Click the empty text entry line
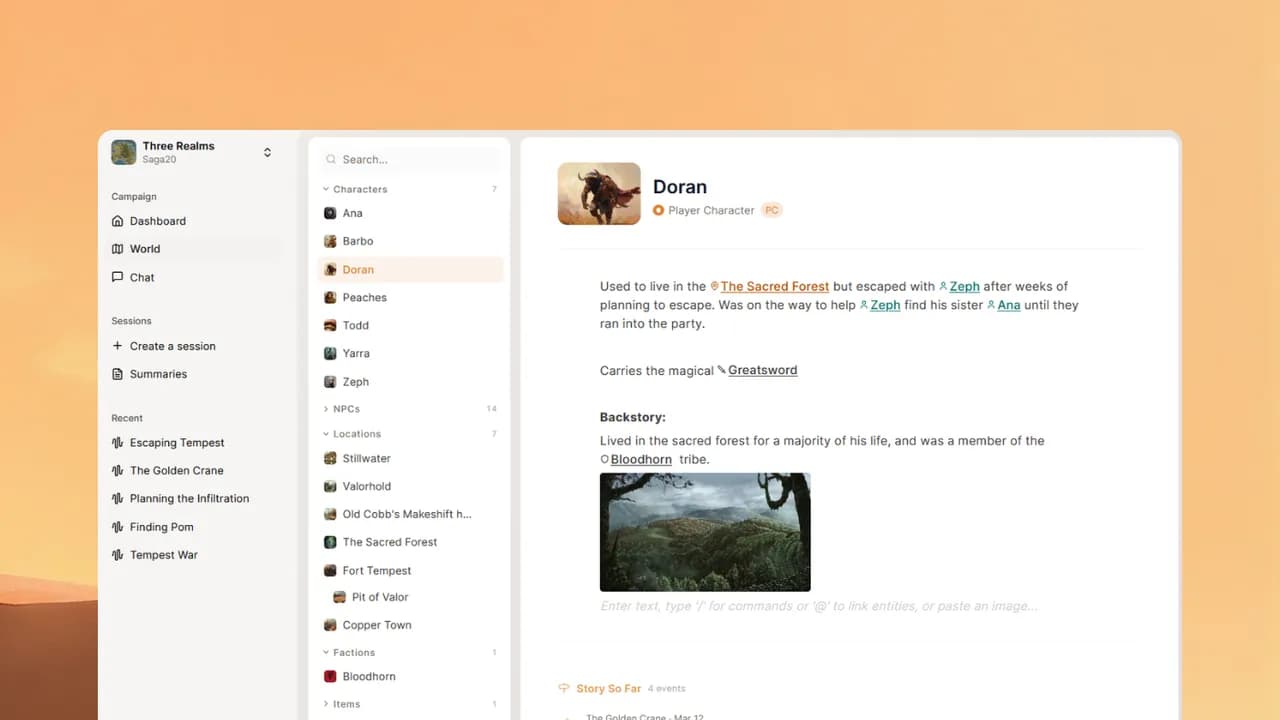Screen dimensions: 1280x720 coord(818,606)
